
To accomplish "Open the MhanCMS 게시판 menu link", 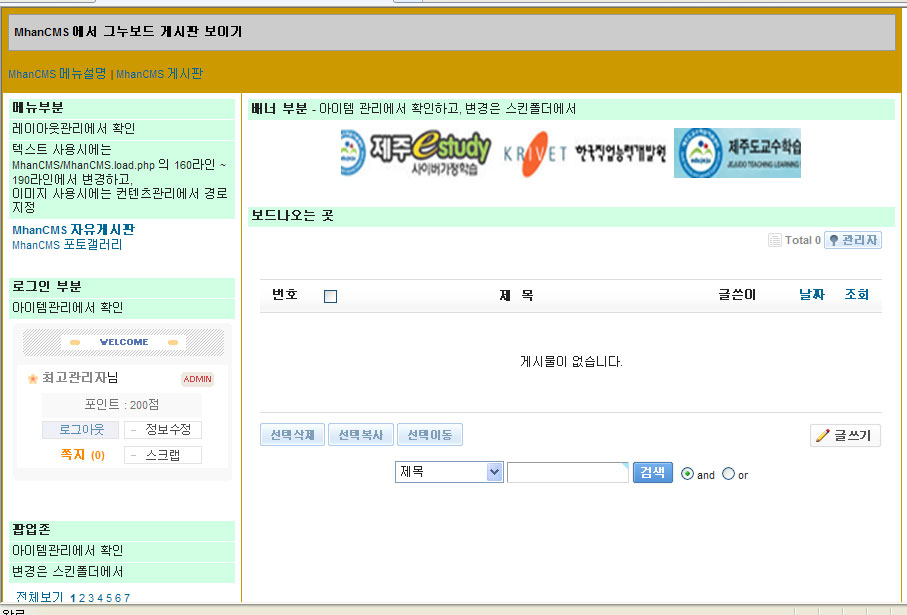I will [159, 74].
